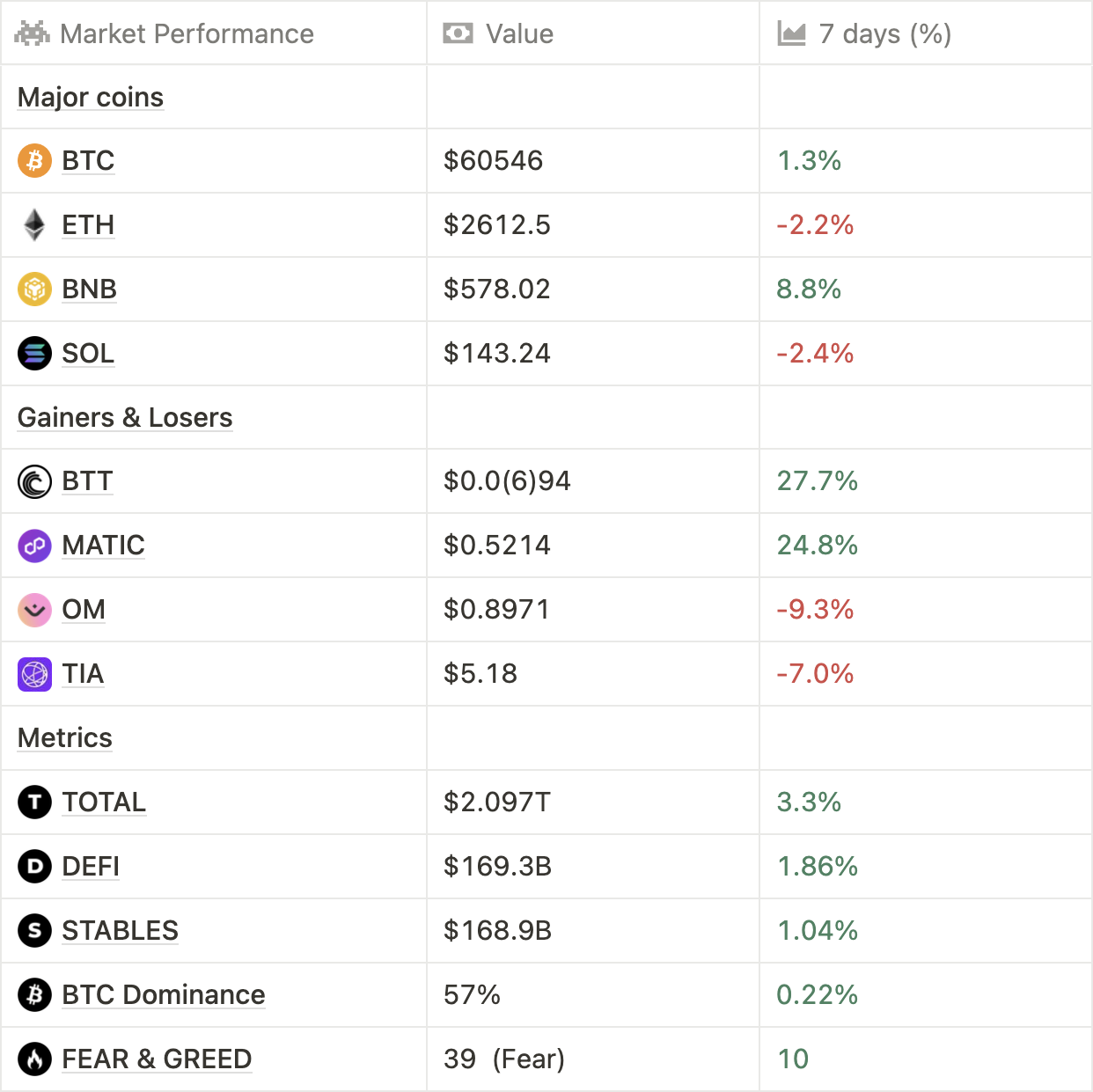Click the TIA purple globe icon
This screenshot has height=1092, width=1093.
pyautogui.click(x=35, y=674)
